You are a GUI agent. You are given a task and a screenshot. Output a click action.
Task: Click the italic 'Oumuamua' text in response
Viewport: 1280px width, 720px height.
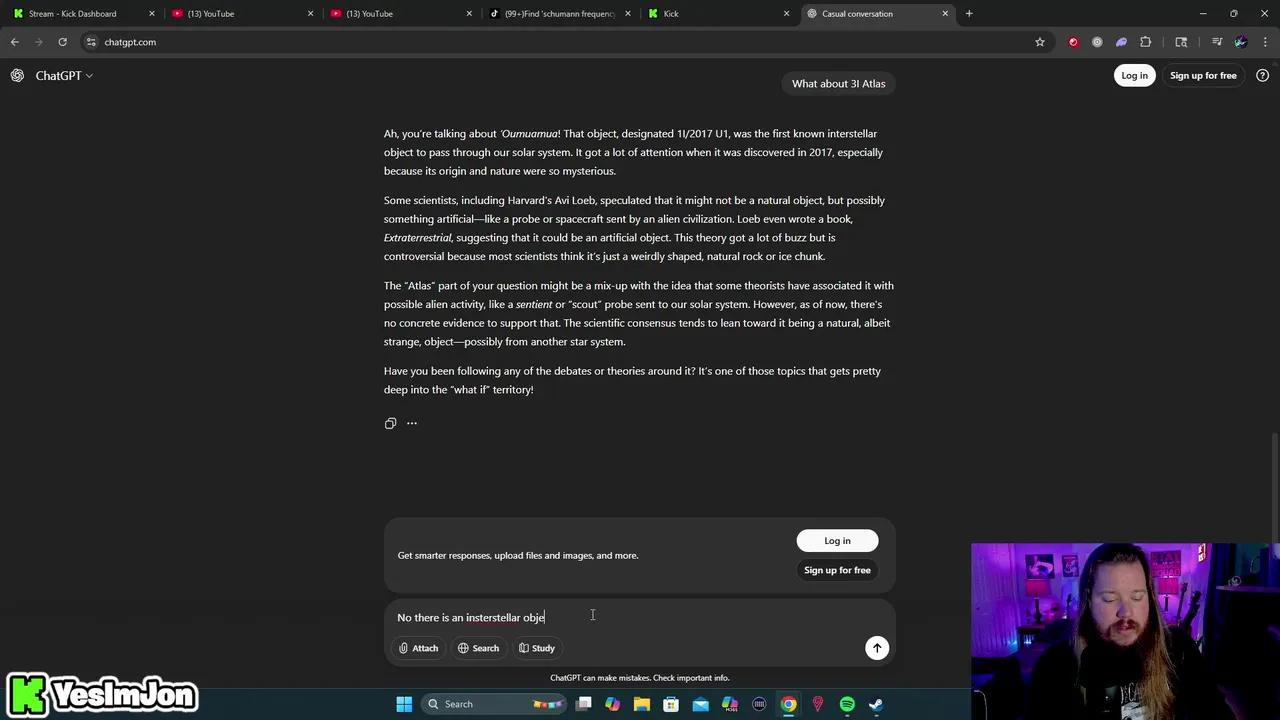coord(529,133)
